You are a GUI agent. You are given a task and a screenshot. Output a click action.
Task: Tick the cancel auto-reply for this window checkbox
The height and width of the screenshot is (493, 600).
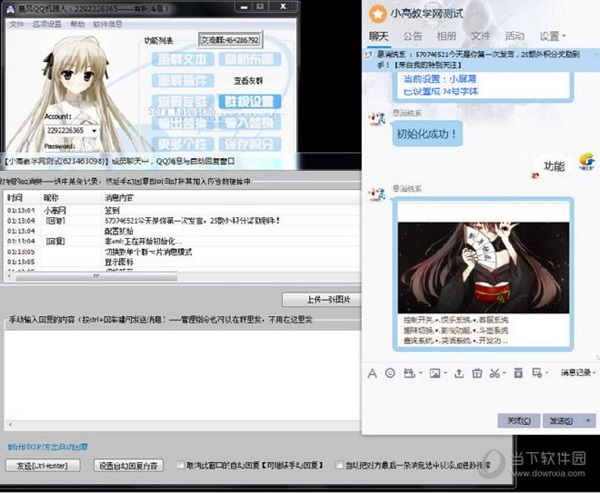point(181,465)
